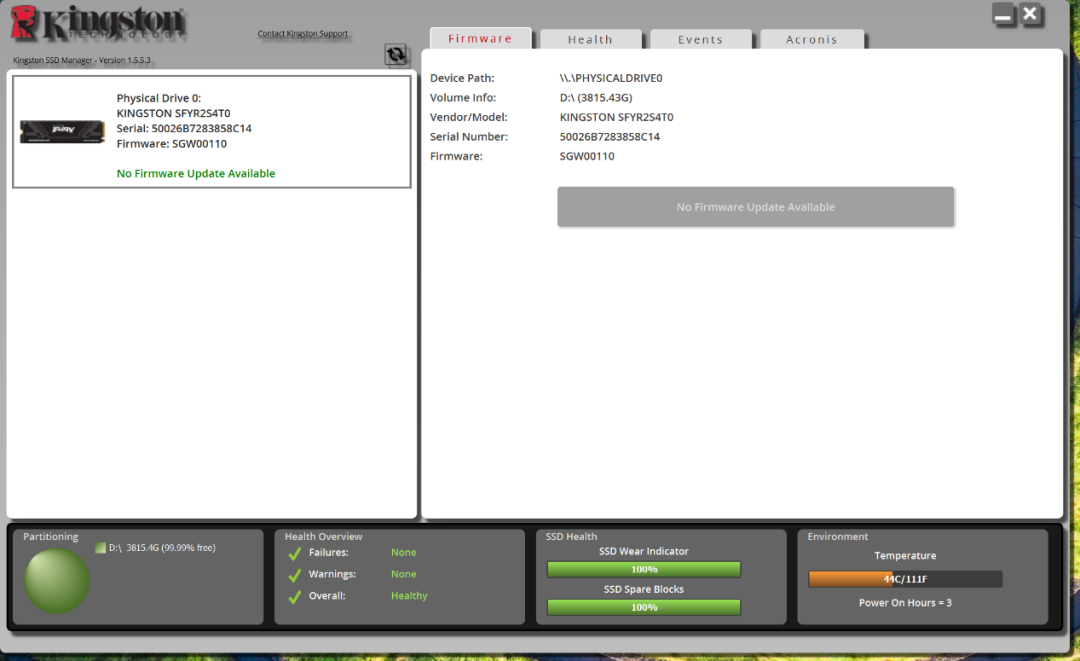Click the Device Path label
This screenshot has height=661, width=1080.
[x=462, y=78]
